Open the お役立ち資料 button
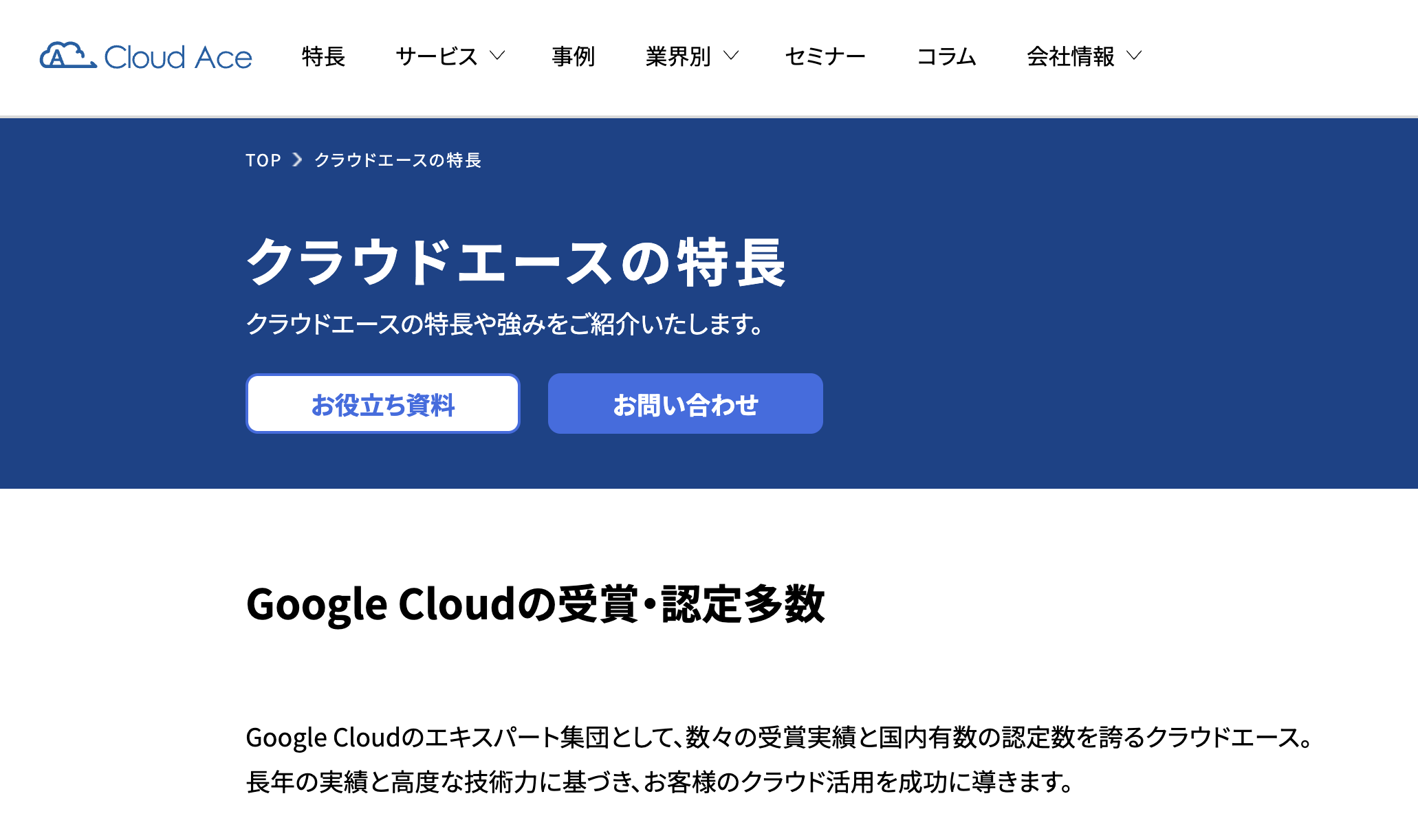Viewport: 1418px width, 840px height. tap(383, 404)
